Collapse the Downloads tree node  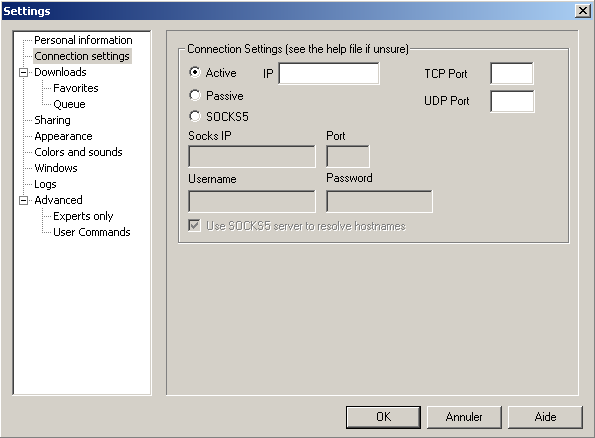point(24,72)
